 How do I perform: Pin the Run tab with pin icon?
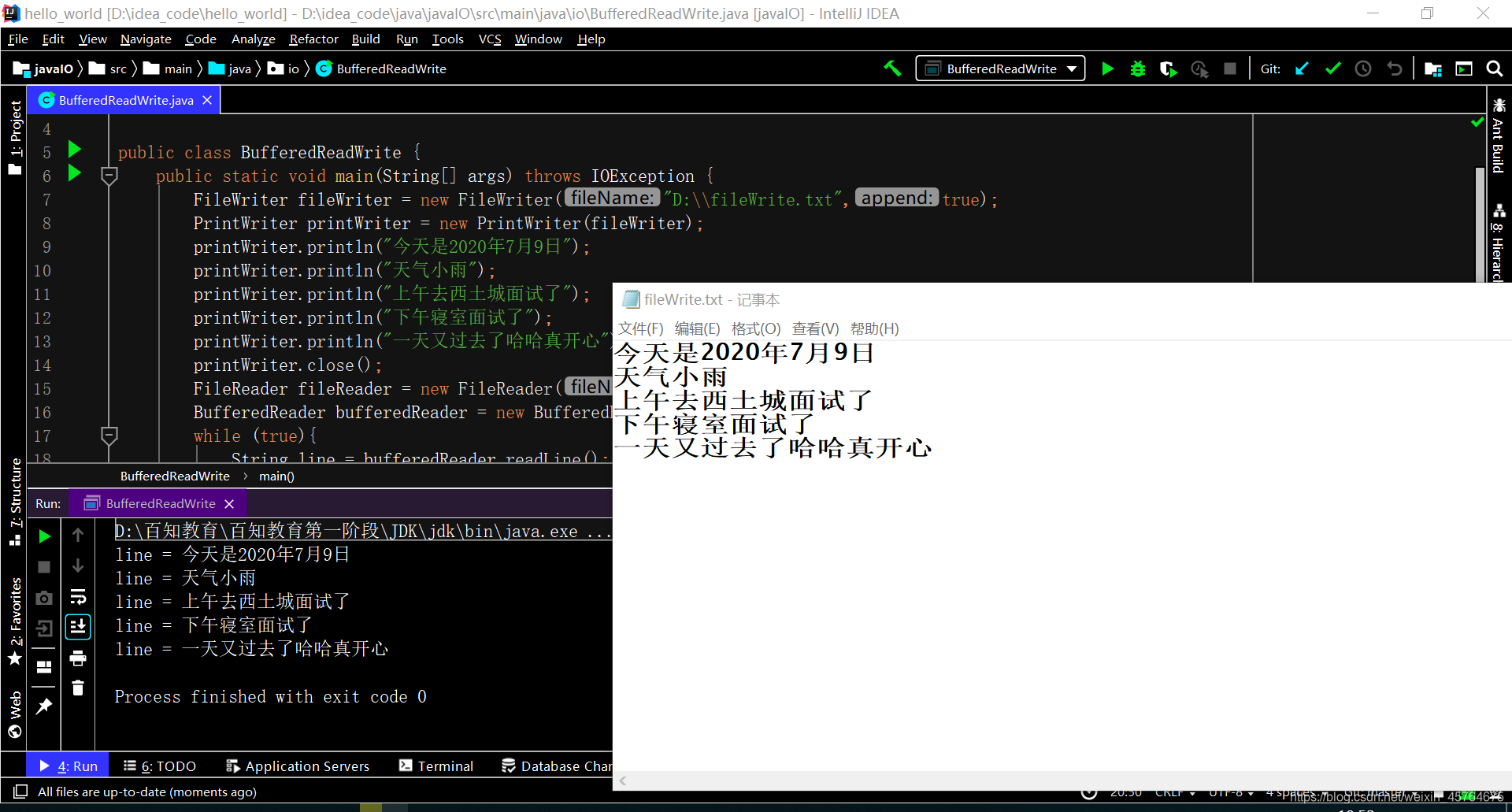coord(44,706)
